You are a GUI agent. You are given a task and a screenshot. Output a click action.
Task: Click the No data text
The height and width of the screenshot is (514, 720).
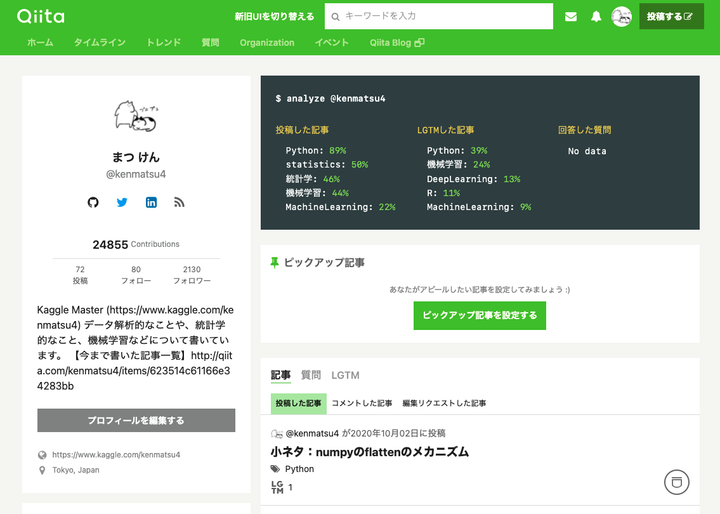coord(587,151)
